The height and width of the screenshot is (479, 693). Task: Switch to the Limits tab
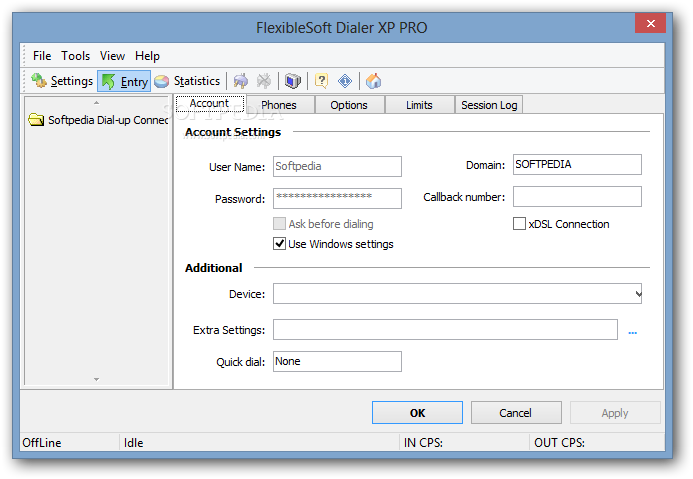[x=419, y=105]
